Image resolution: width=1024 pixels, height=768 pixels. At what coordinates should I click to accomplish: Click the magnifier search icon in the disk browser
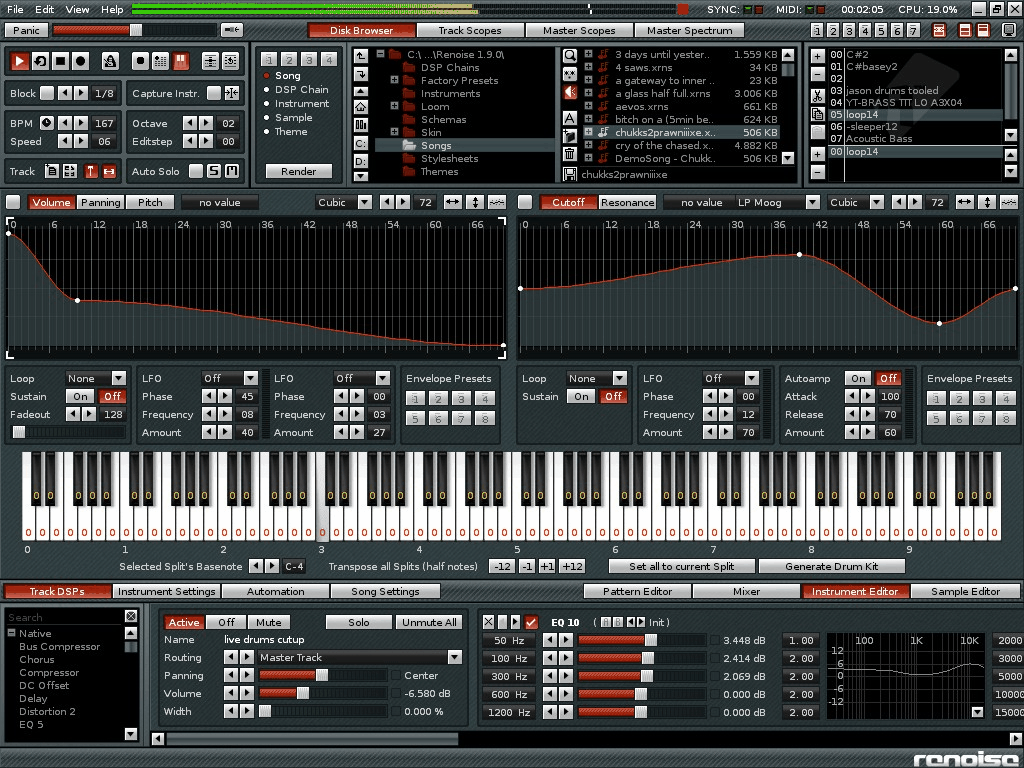tap(569, 56)
